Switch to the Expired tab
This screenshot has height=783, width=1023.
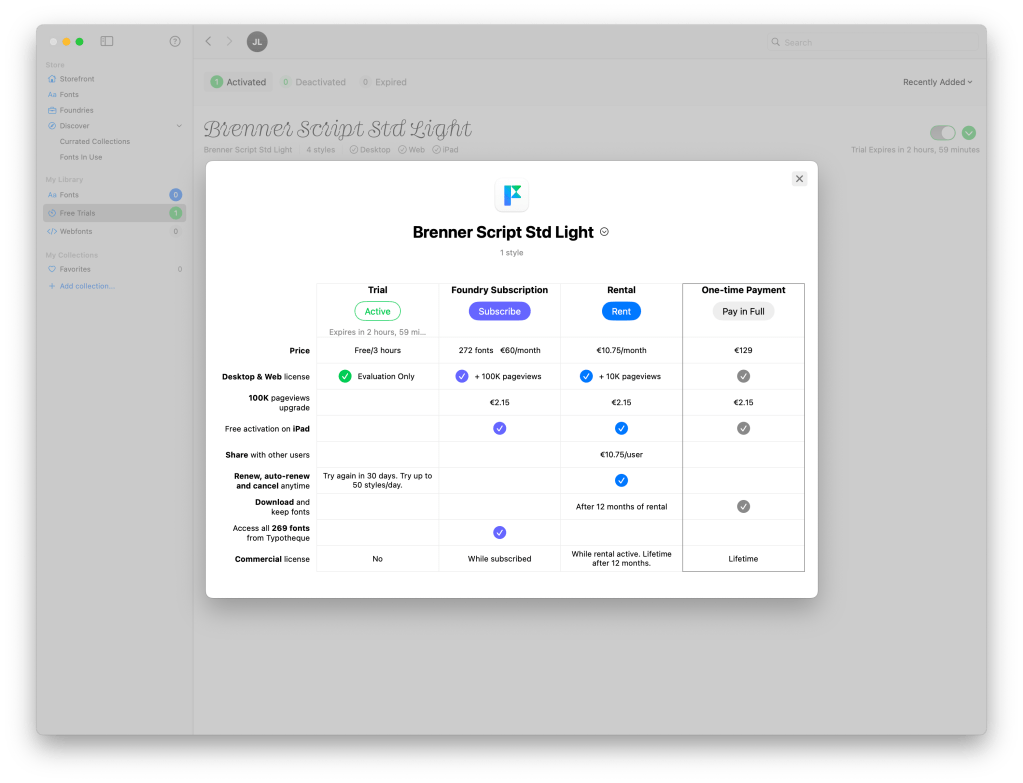coord(384,82)
